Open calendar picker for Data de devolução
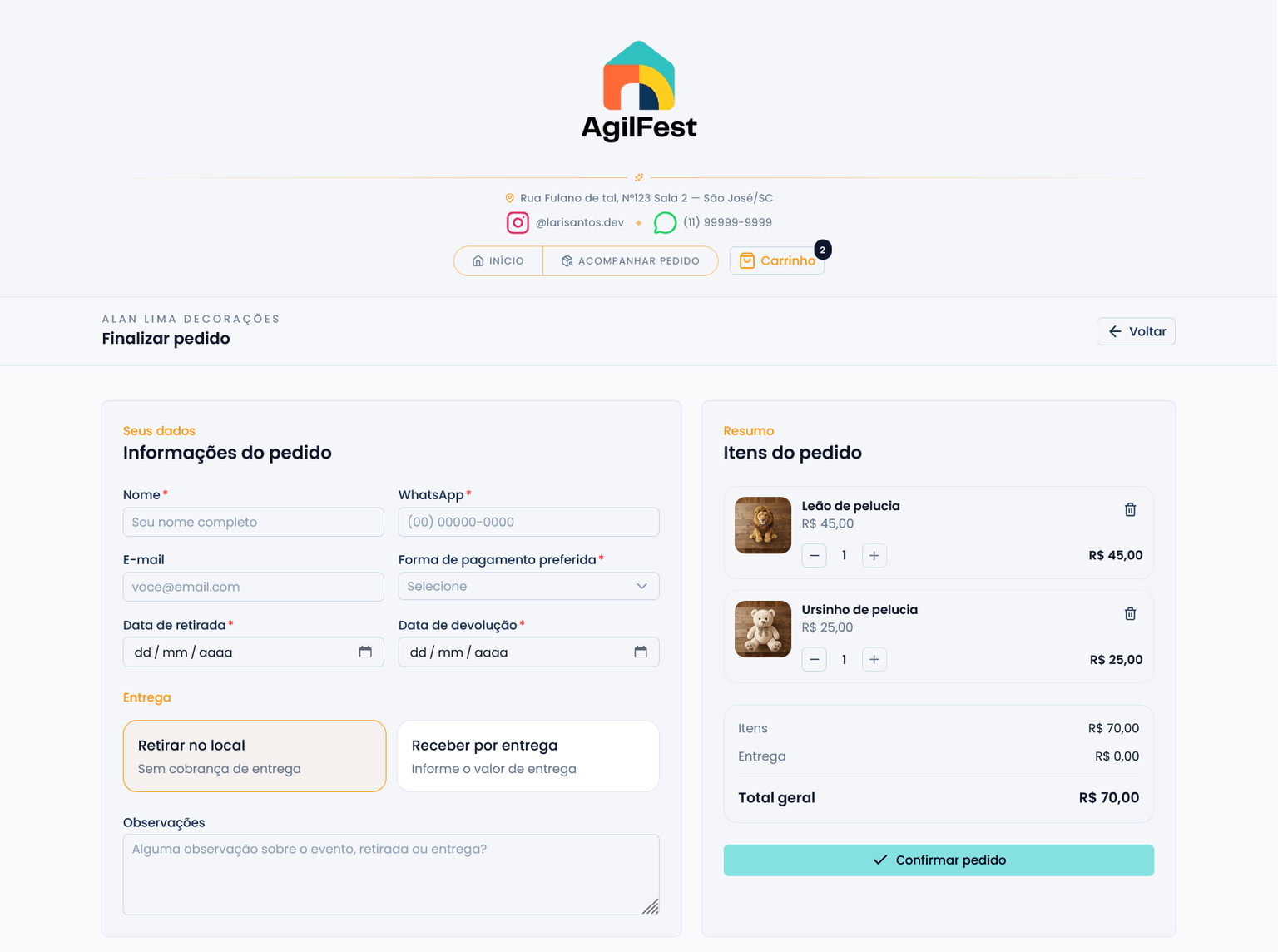The width and height of the screenshot is (1278, 952). (641, 652)
